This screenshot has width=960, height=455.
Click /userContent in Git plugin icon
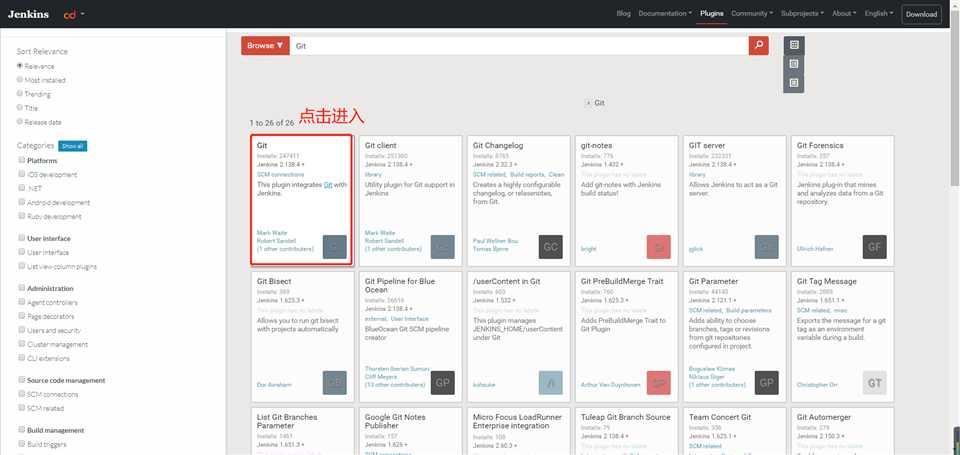tap(550, 383)
